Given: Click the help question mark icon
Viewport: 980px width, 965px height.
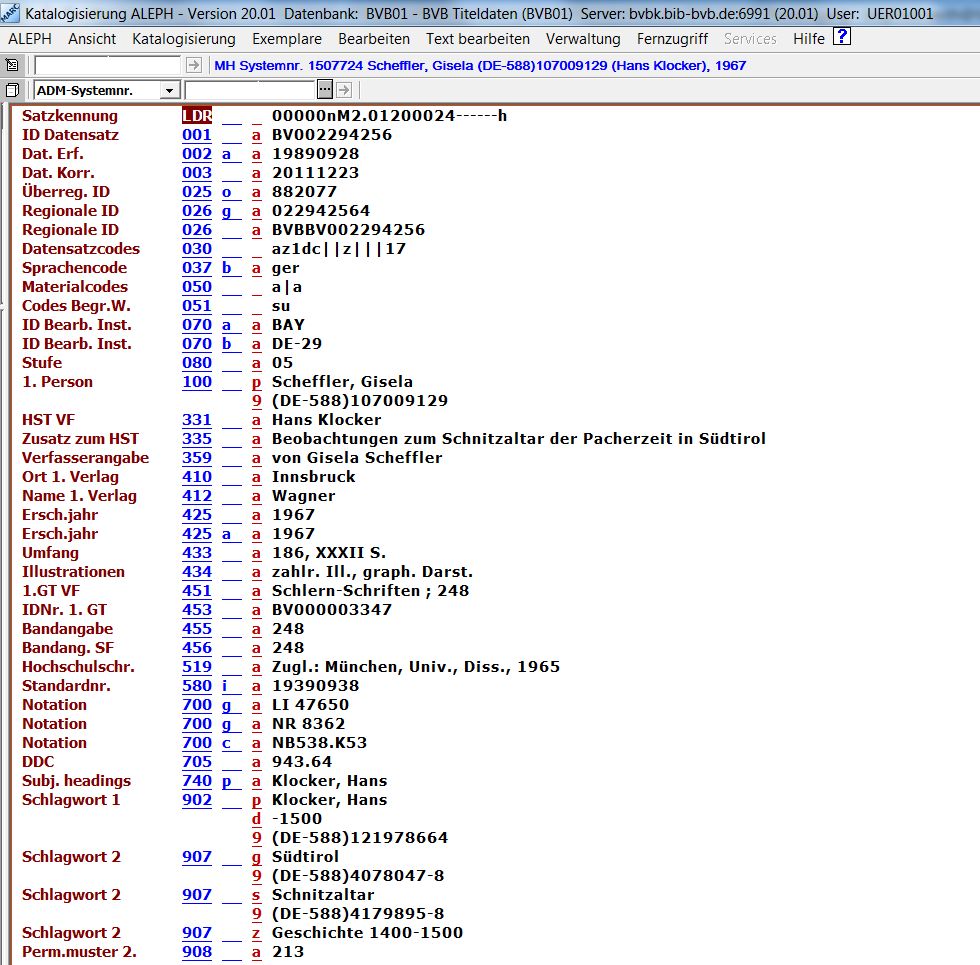Looking at the screenshot, I should pos(842,37).
